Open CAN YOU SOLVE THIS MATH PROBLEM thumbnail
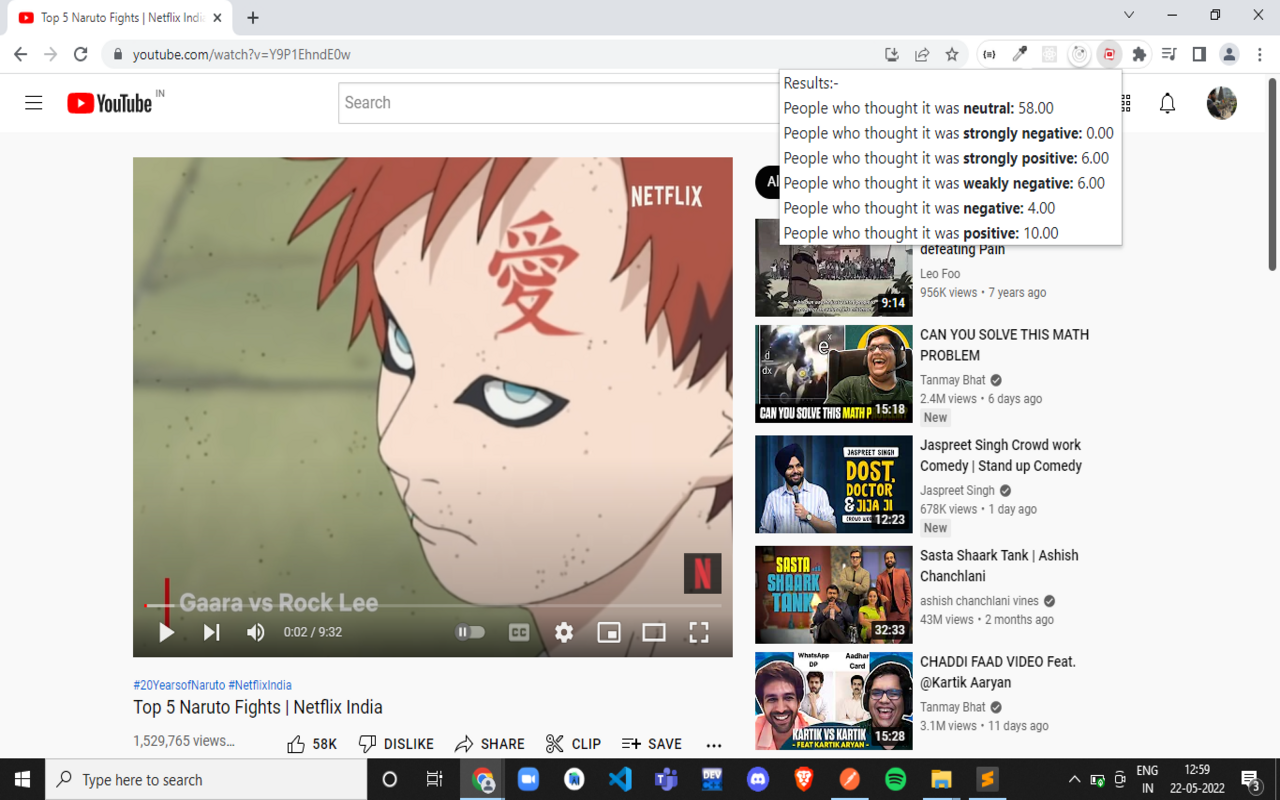Viewport: 1280px width, 800px height. coord(834,374)
